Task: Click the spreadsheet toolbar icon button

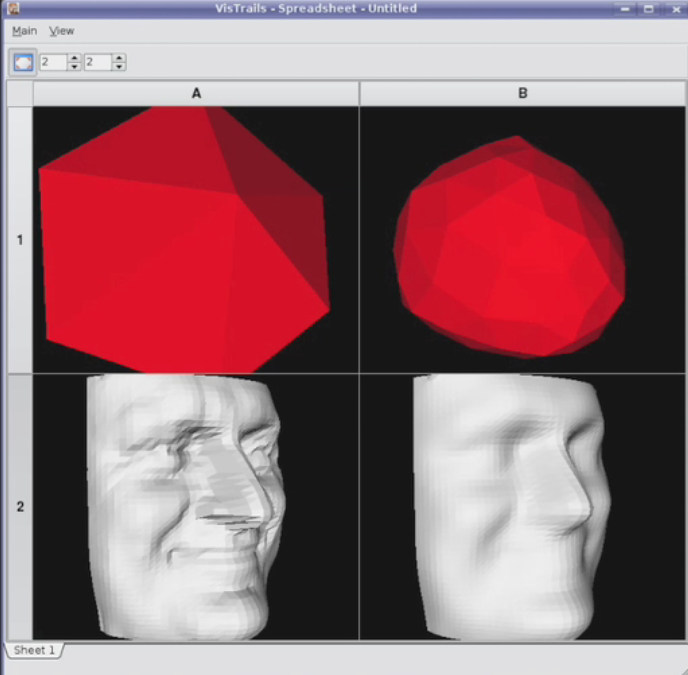Action: pos(23,62)
